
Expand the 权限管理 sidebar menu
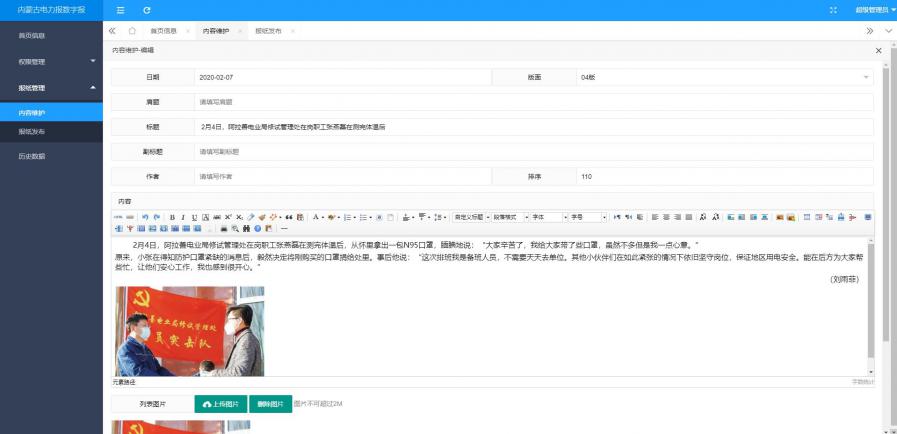[x=51, y=62]
